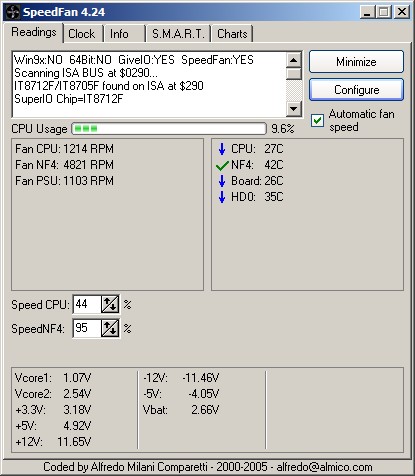Viewport: 415px width, 476px height.
Task: Open the Info tab
Action: click(x=124, y=34)
